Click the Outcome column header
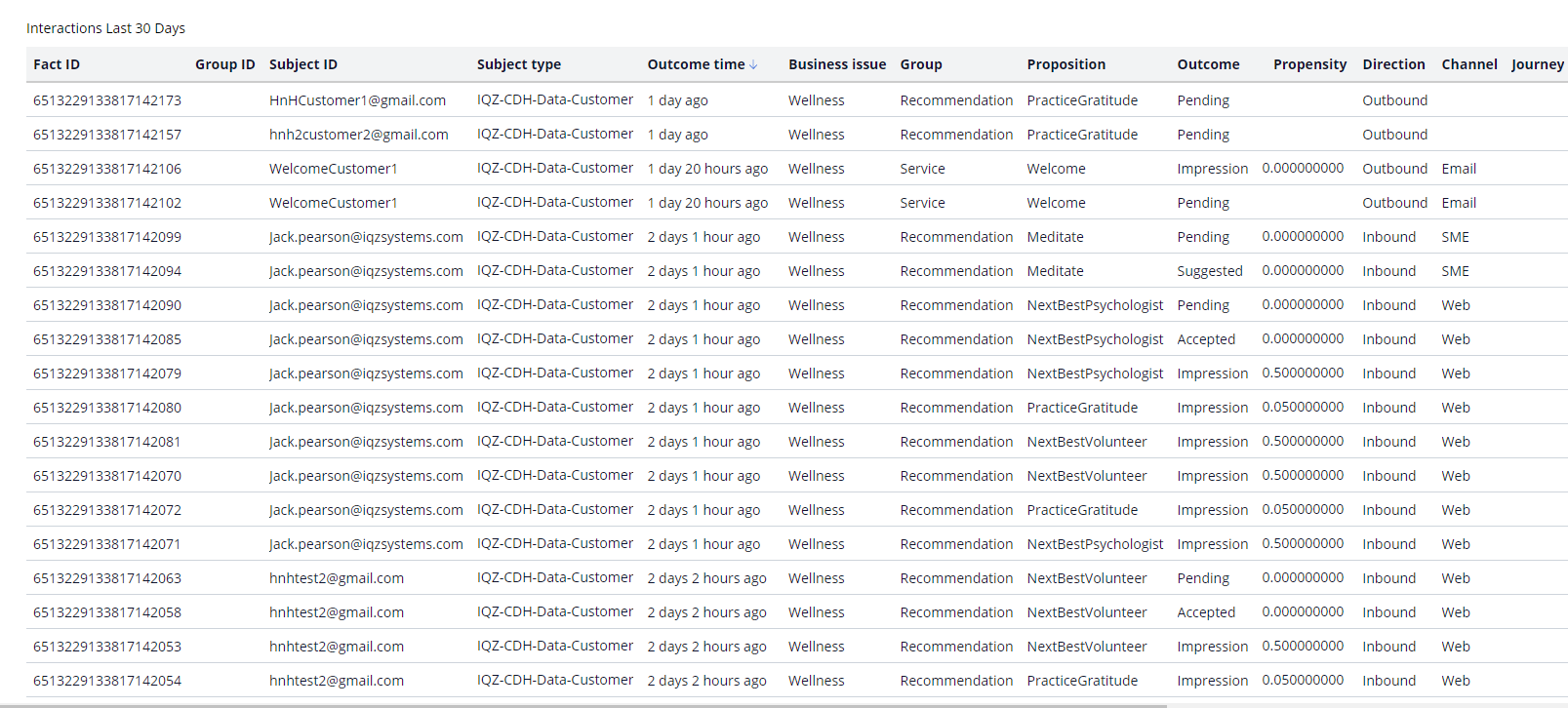 [1207, 64]
